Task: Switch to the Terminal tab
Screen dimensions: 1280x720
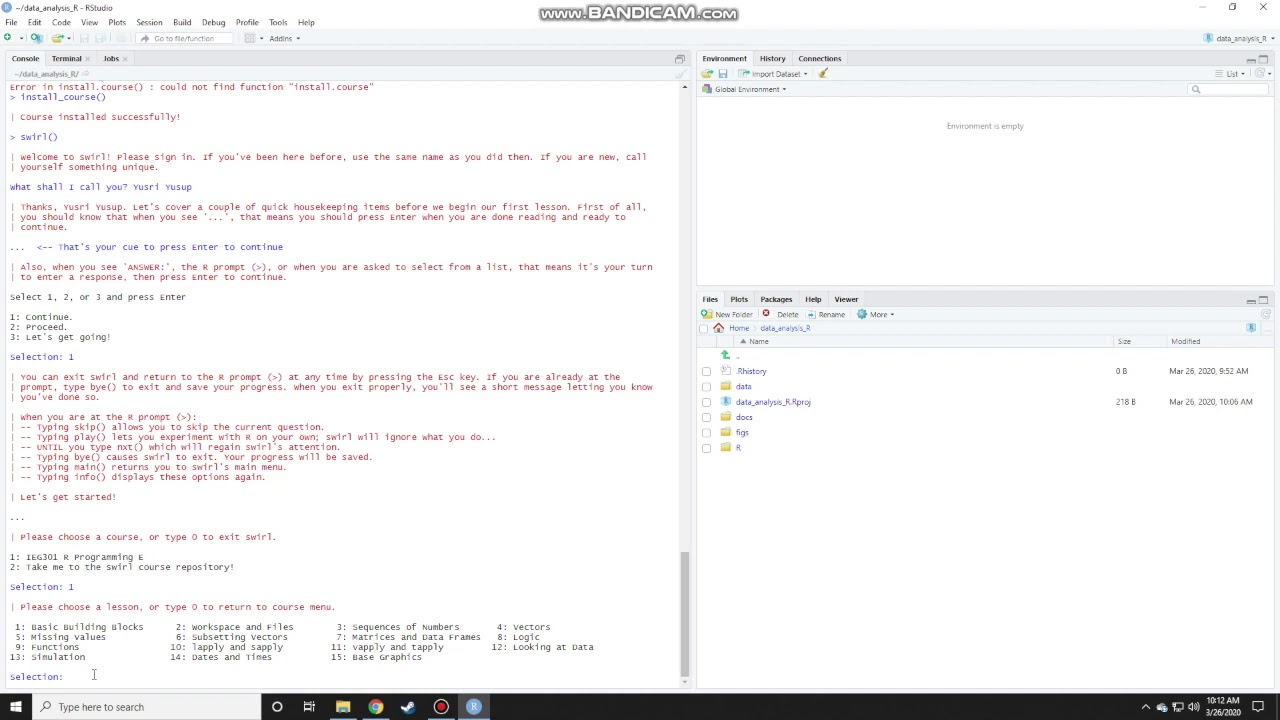Action: pyautogui.click(x=66, y=59)
